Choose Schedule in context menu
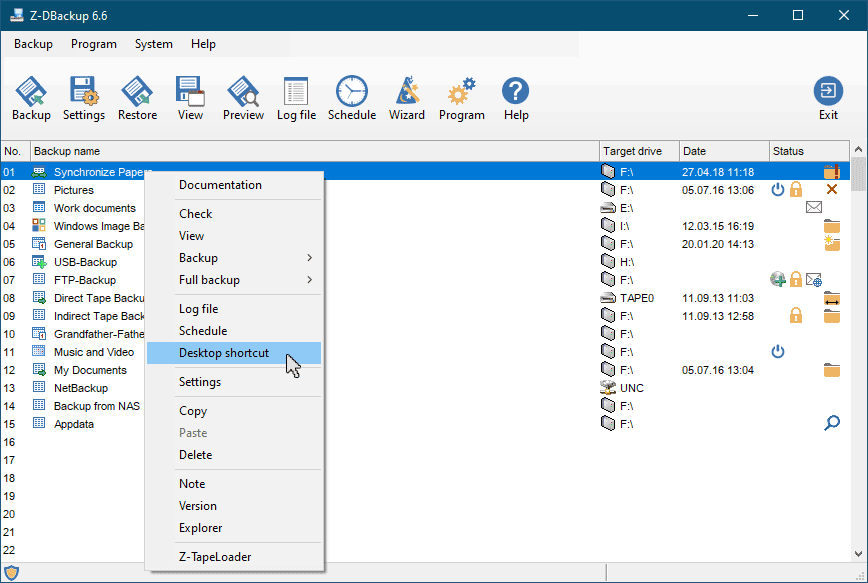868x583 pixels. [x=234, y=331]
